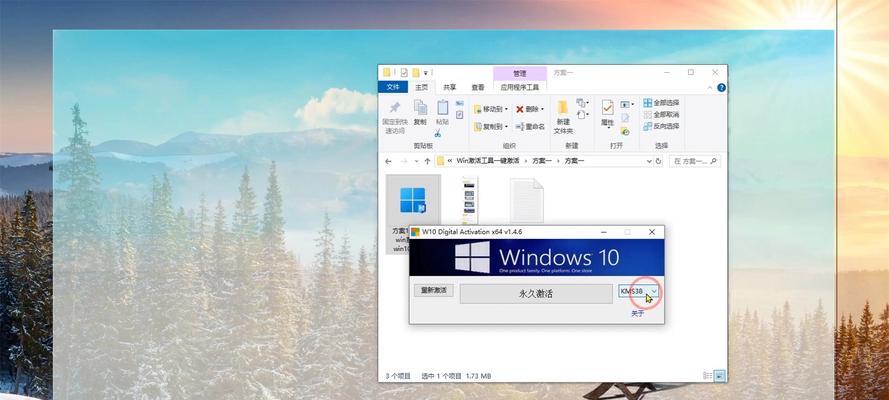Click the history icon in 打开 group
Viewport: 889px width, 400px height.
(x=625, y=131)
